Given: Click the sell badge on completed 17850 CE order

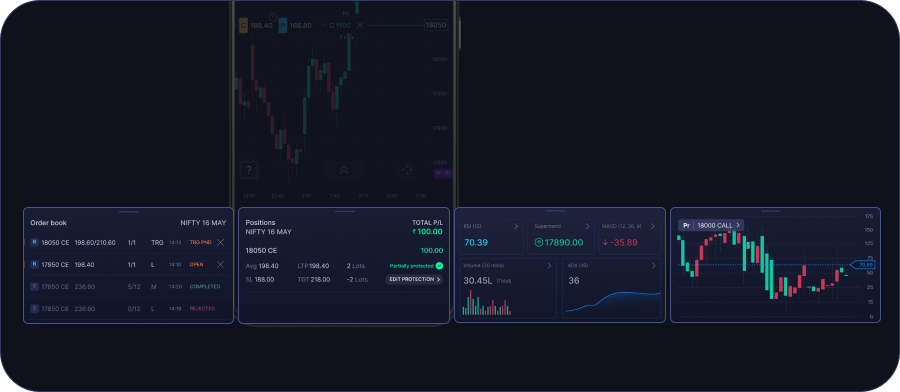Looking at the screenshot, I should click(x=34, y=286).
